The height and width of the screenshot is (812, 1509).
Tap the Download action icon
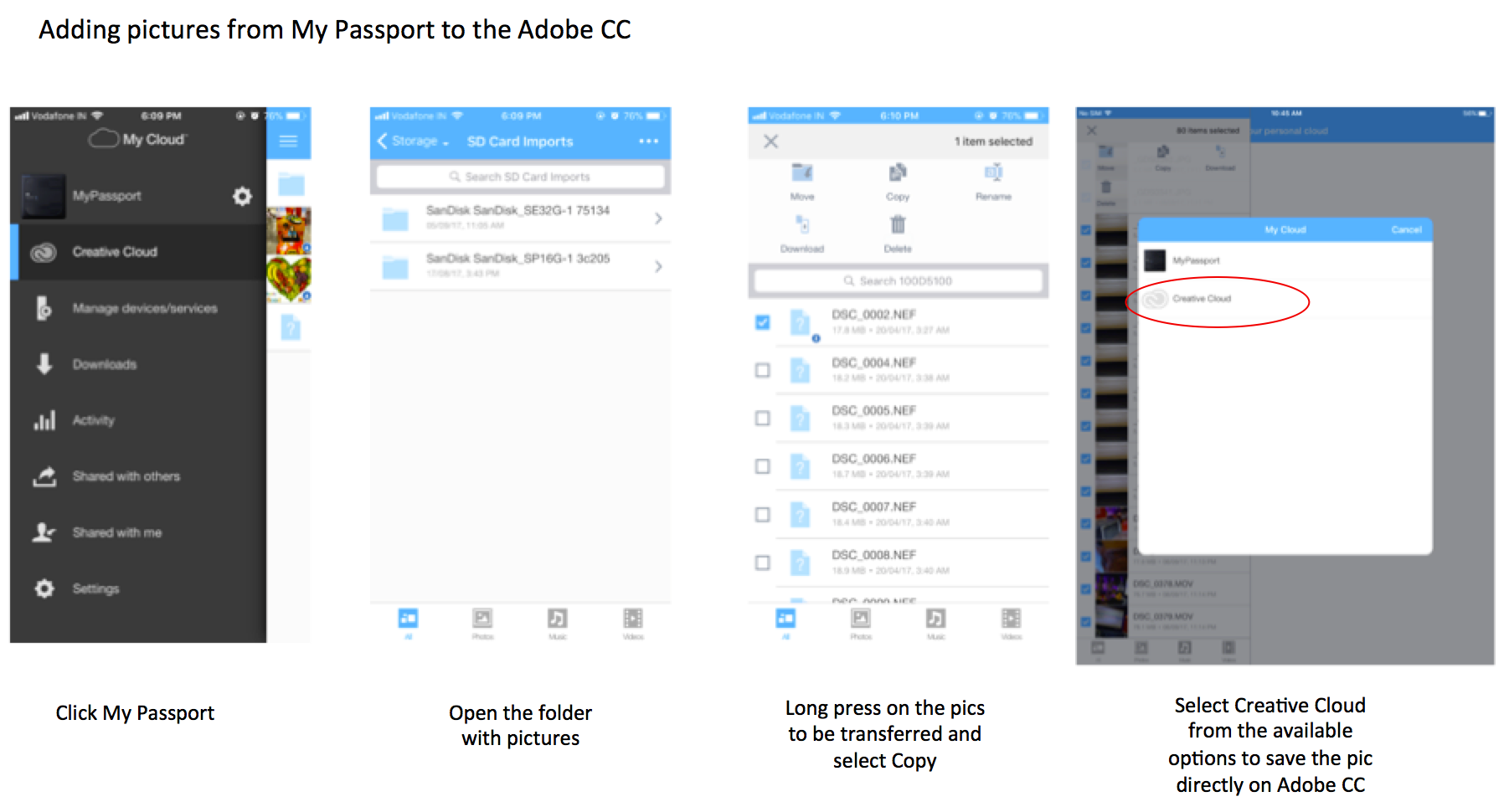tap(802, 224)
